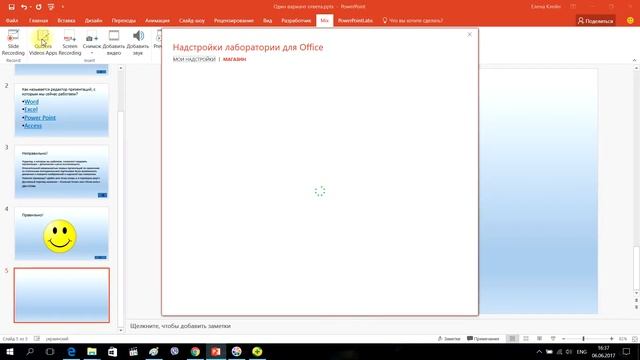Open Windows search from taskbar
This screenshot has width=640, height=360.
click(x=30, y=351)
